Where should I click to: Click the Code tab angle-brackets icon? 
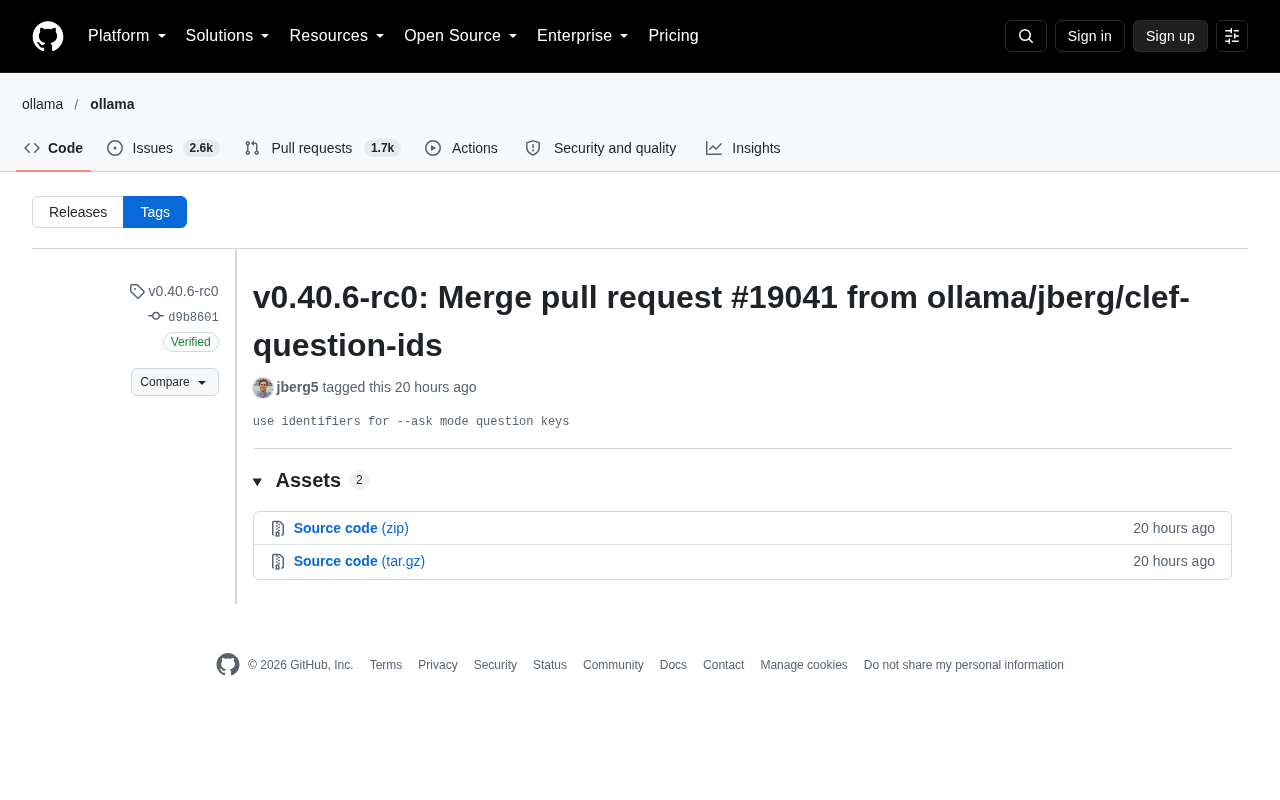(32, 148)
